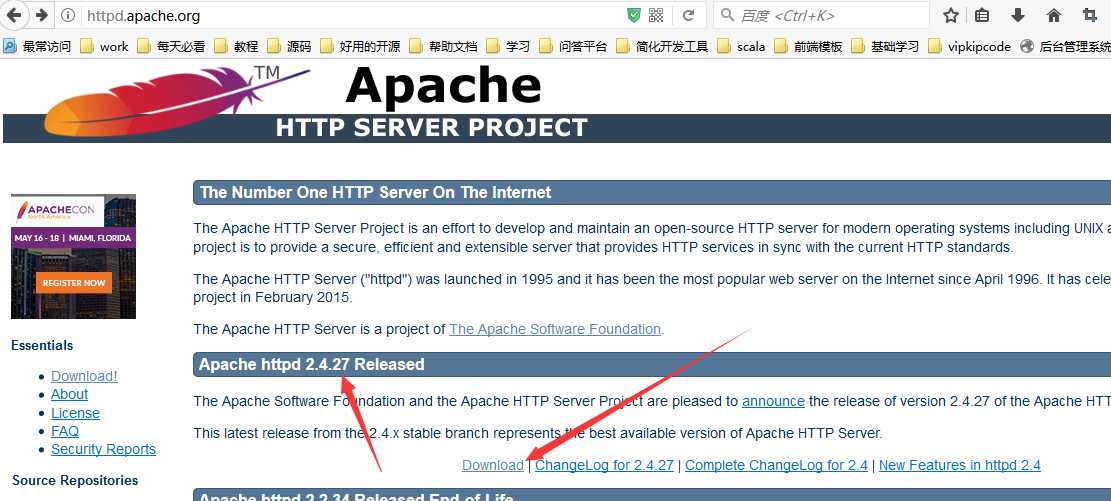Image resolution: width=1111 pixels, height=501 pixels.
Task: Open the About link
Action: point(69,395)
